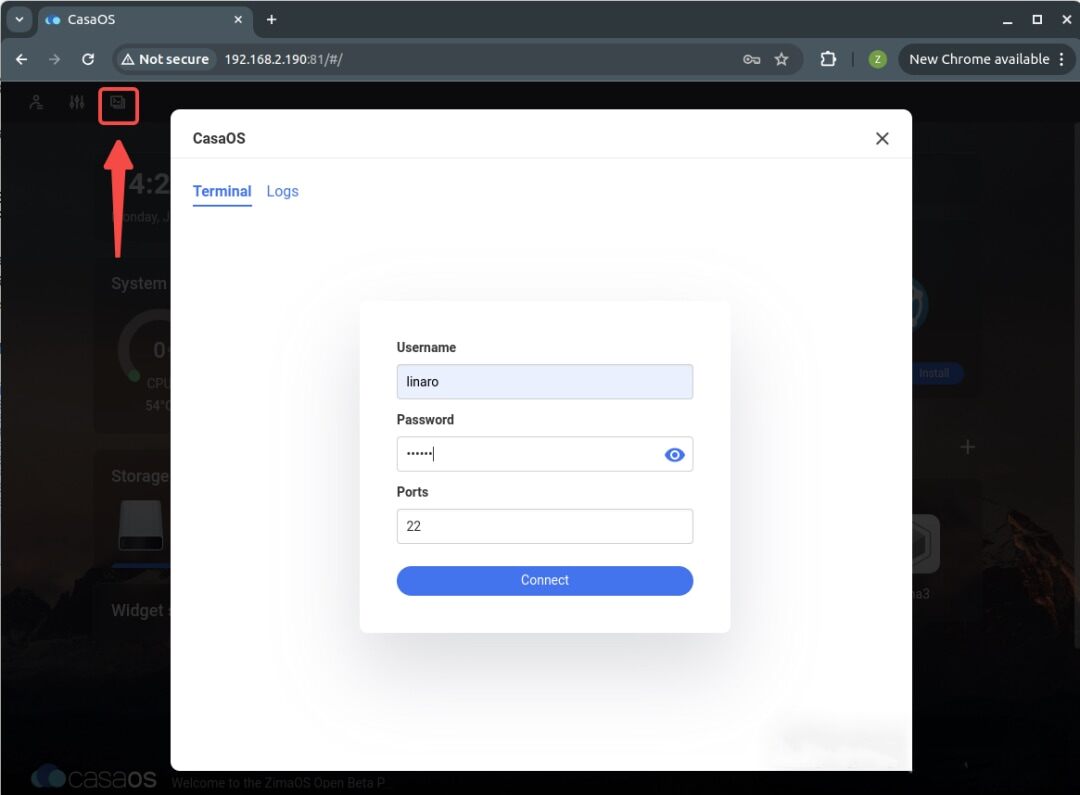This screenshot has height=795, width=1080.
Task: Open Chrome extensions puzzle icon
Action: point(828,59)
